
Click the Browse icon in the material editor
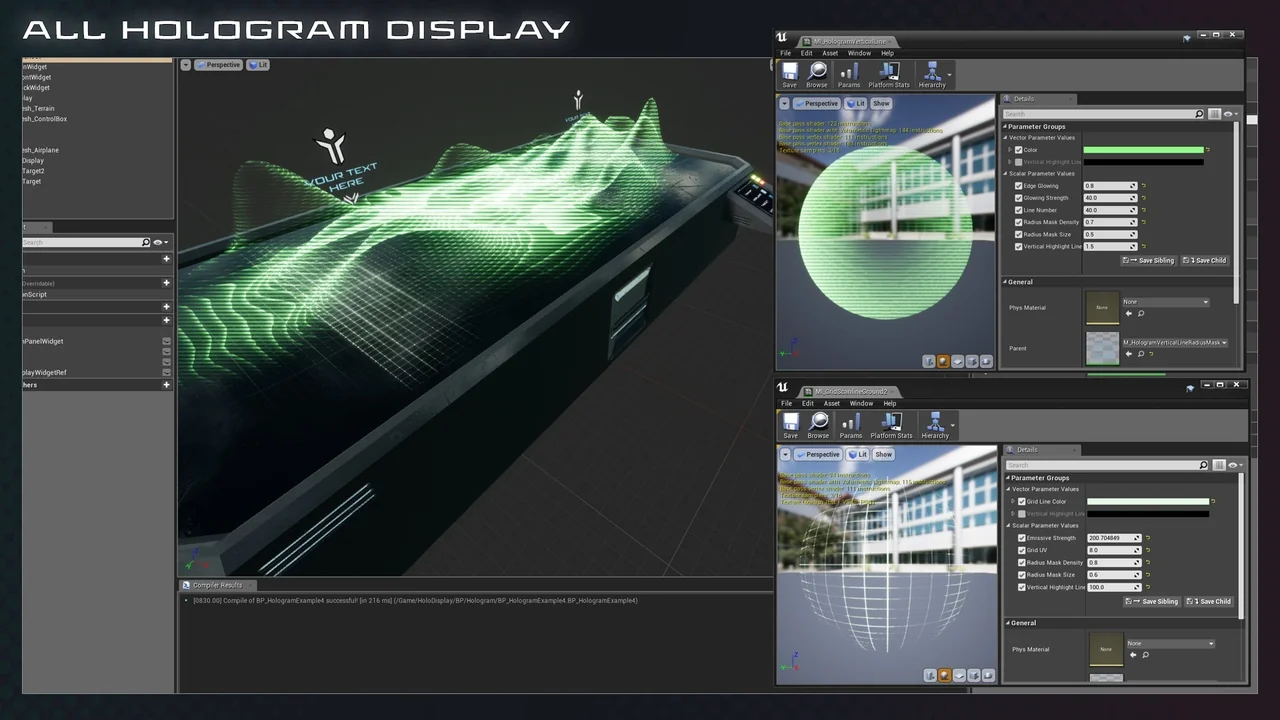817,73
